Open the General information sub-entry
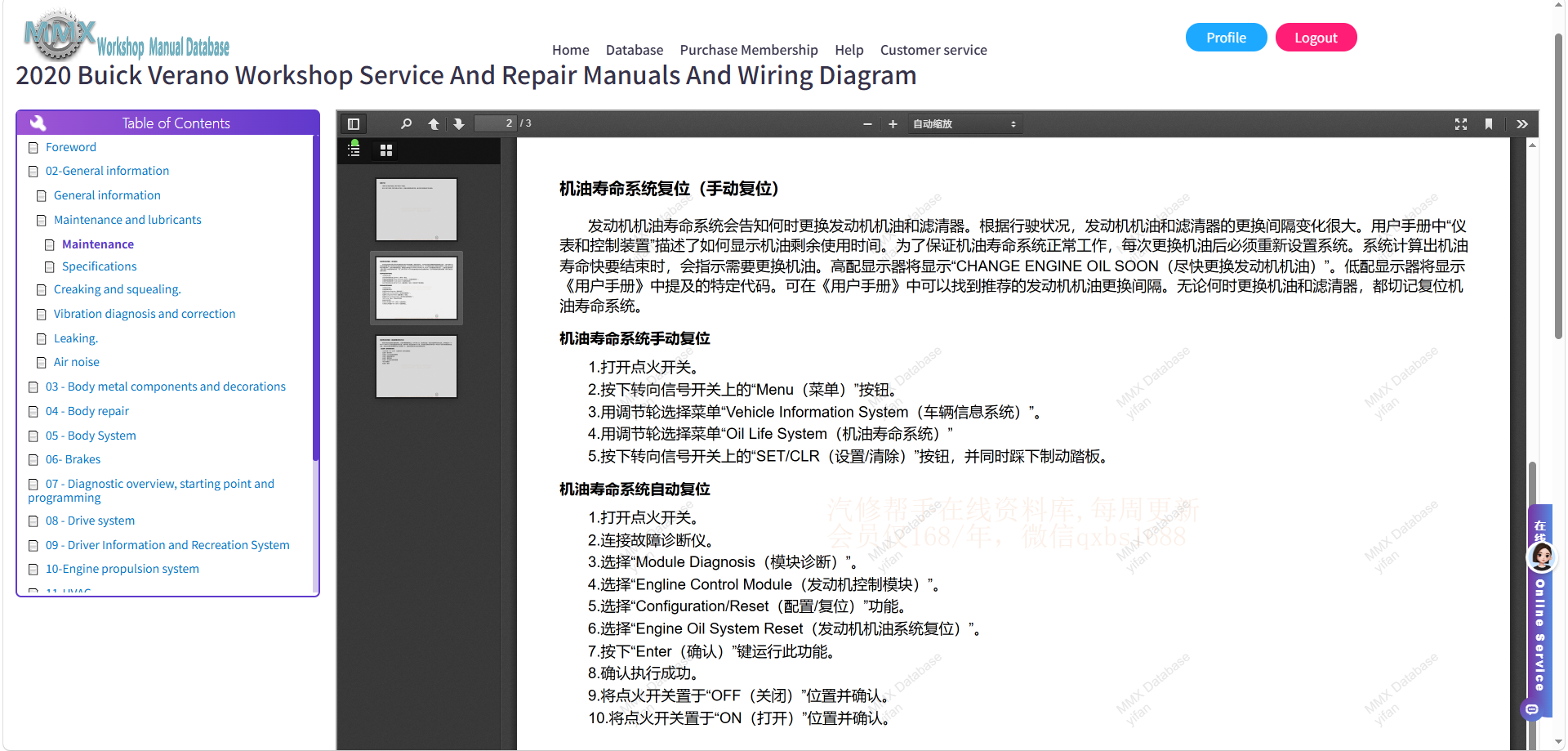The height and width of the screenshot is (751, 1568). (107, 195)
